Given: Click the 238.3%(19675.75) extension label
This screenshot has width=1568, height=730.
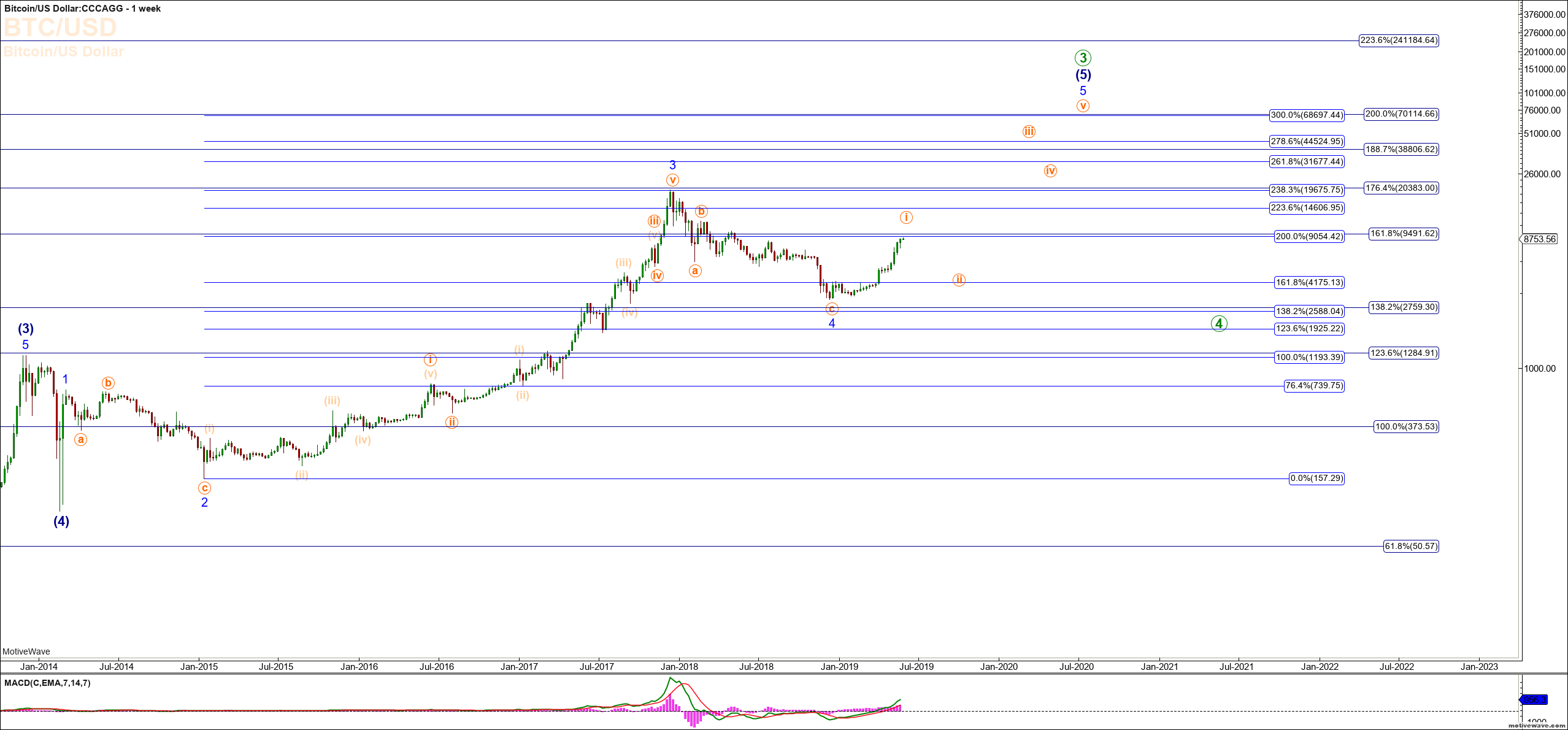Looking at the screenshot, I should (x=1307, y=190).
